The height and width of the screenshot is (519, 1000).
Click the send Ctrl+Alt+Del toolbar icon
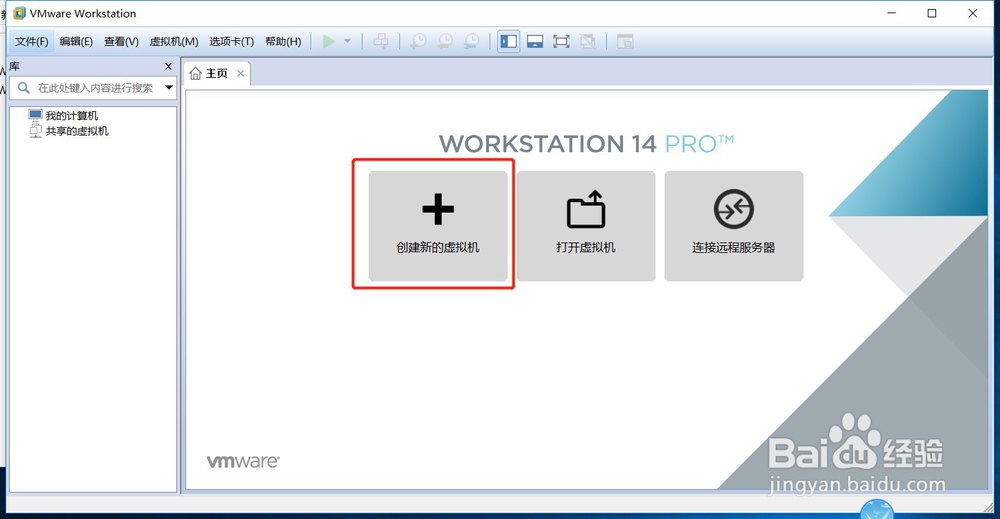381,42
